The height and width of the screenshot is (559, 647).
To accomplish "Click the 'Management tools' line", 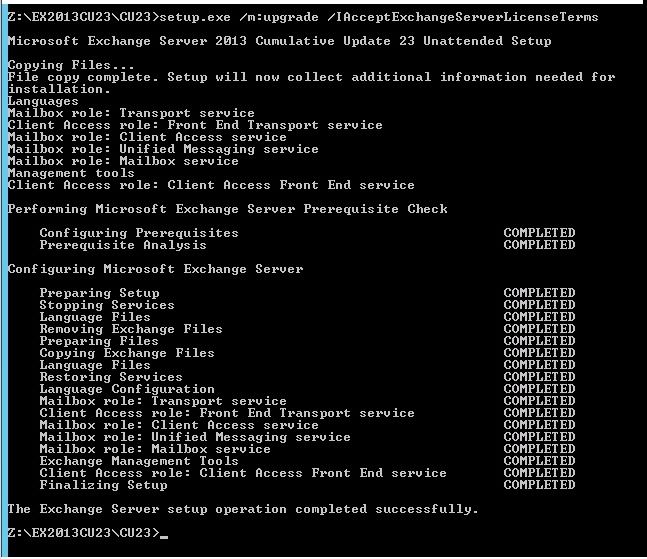I will [71, 173].
